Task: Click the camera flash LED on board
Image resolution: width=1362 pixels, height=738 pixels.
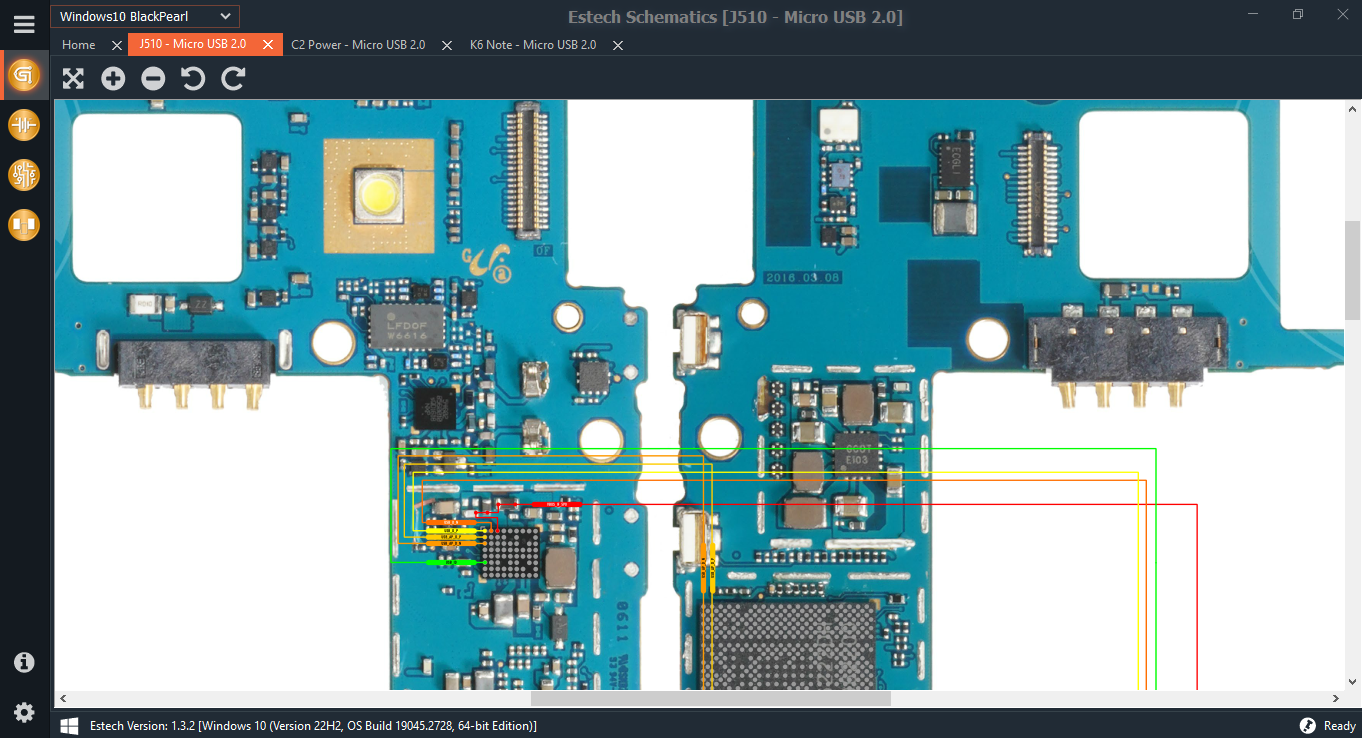Action: (x=378, y=194)
